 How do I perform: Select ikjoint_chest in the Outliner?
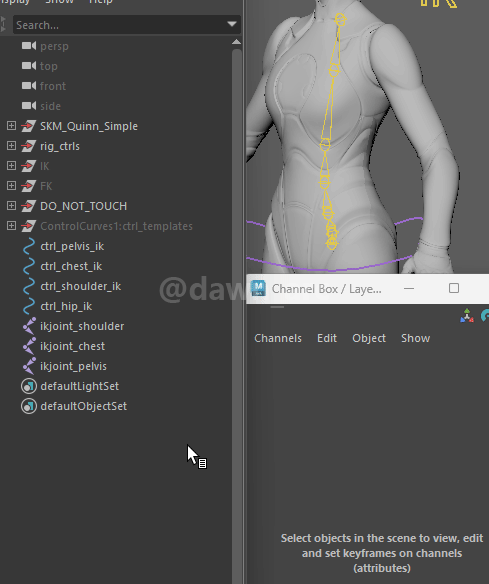73,346
